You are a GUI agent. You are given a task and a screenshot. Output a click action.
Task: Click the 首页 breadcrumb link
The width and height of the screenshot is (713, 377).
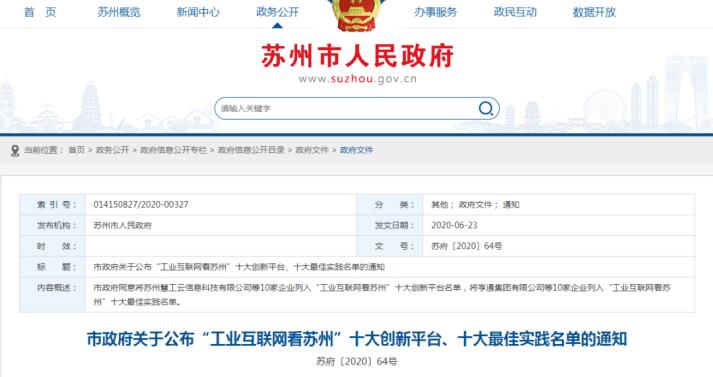76,150
